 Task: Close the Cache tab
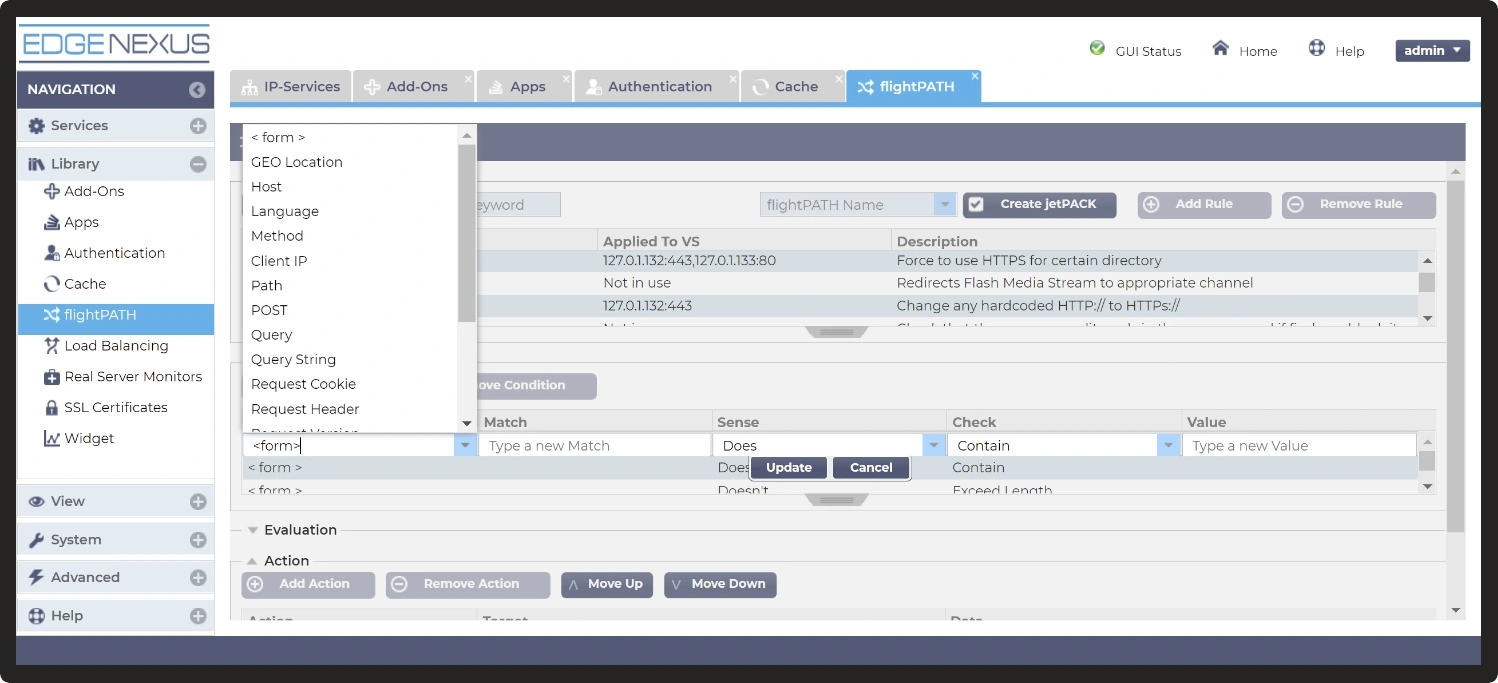tap(838, 78)
